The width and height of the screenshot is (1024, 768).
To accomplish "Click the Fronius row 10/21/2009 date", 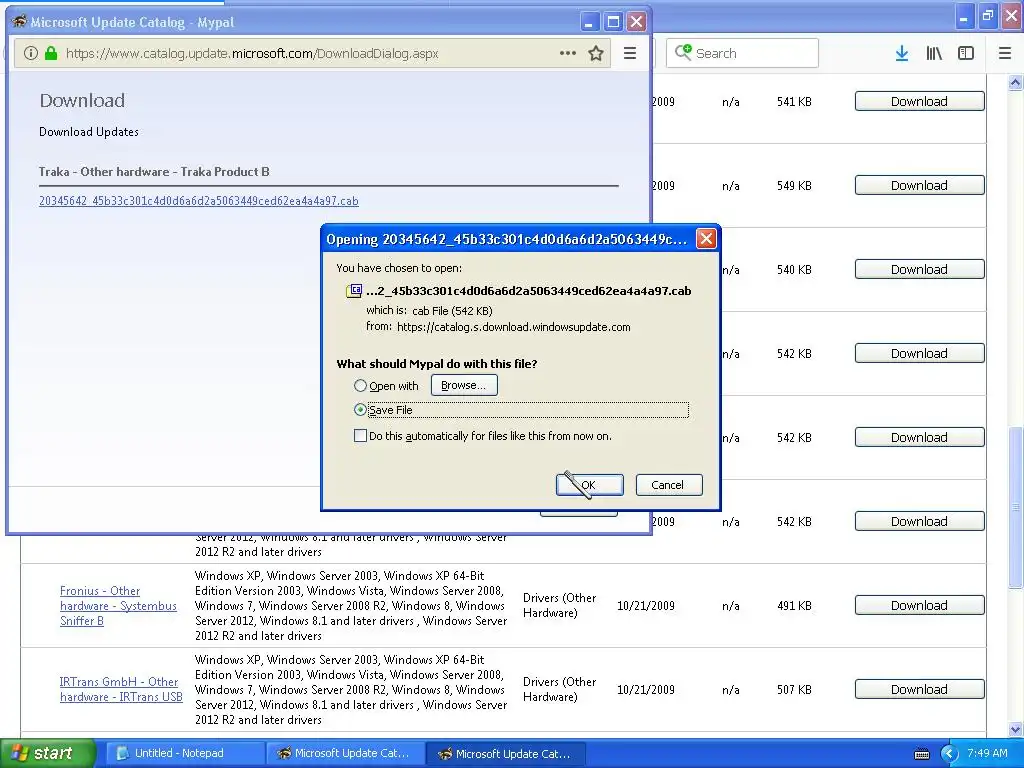I will pyautogui.click(x=645, y=605).
